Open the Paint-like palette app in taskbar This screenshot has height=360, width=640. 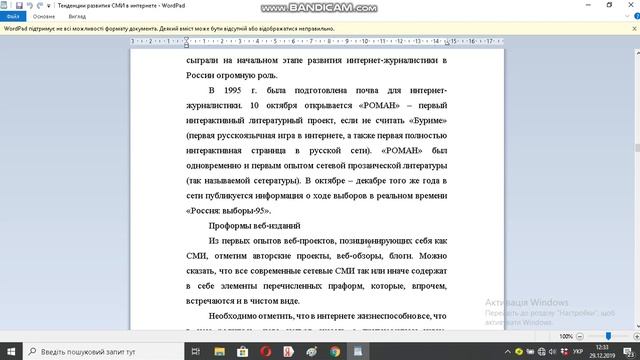(312, 351)
